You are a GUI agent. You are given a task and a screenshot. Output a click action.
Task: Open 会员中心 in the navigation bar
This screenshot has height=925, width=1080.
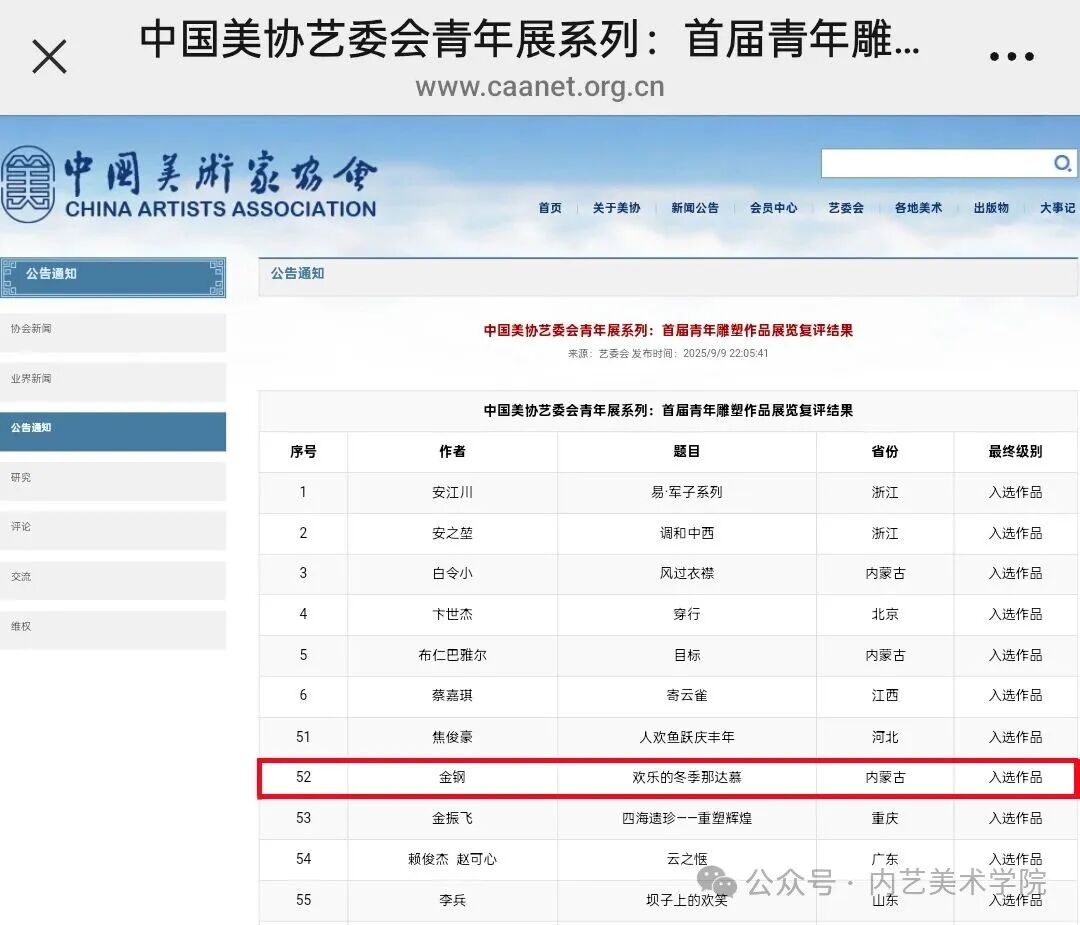coord(773,208)
